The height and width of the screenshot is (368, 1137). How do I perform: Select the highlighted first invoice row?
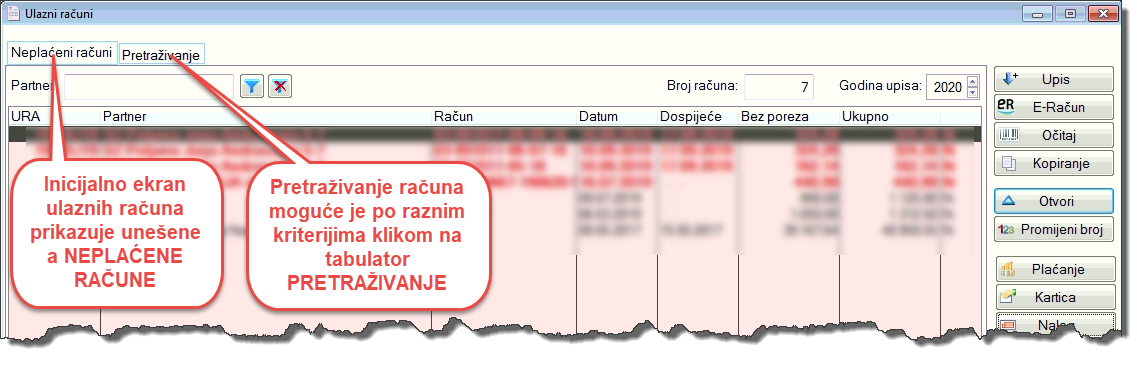point(495,134)
